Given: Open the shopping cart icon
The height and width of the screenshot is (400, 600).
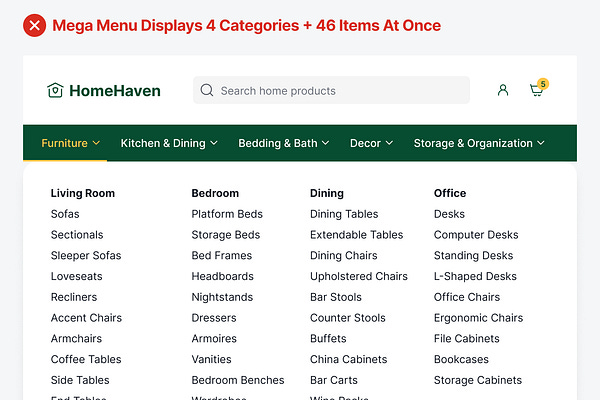Looking at the screenshot, I should [537, 90].
